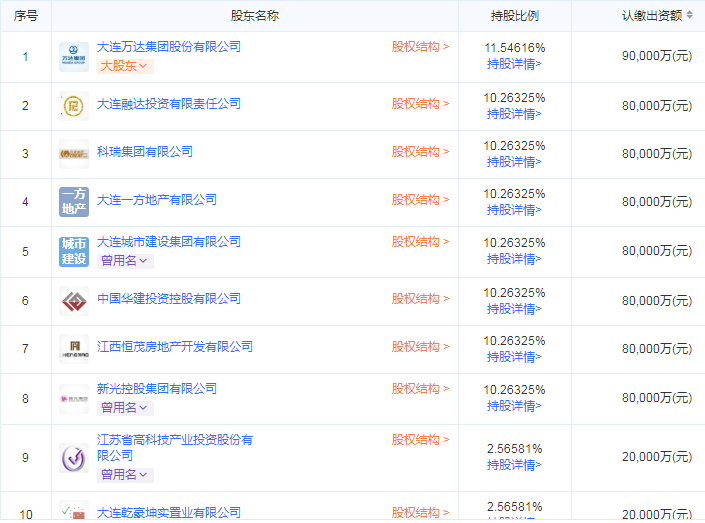Sort by 认缴出资额 using the arrow icon

(x=689, y=15)
